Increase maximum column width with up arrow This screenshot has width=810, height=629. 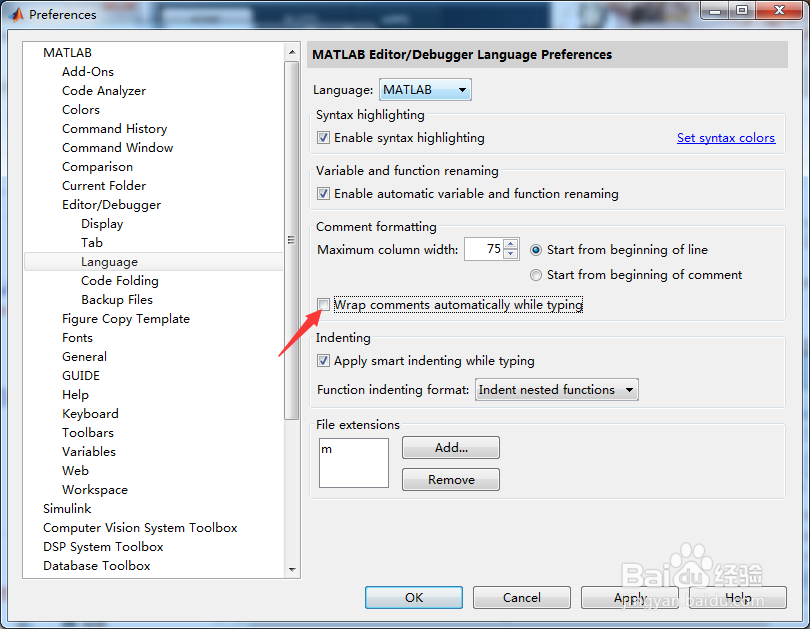pos(511,244)
